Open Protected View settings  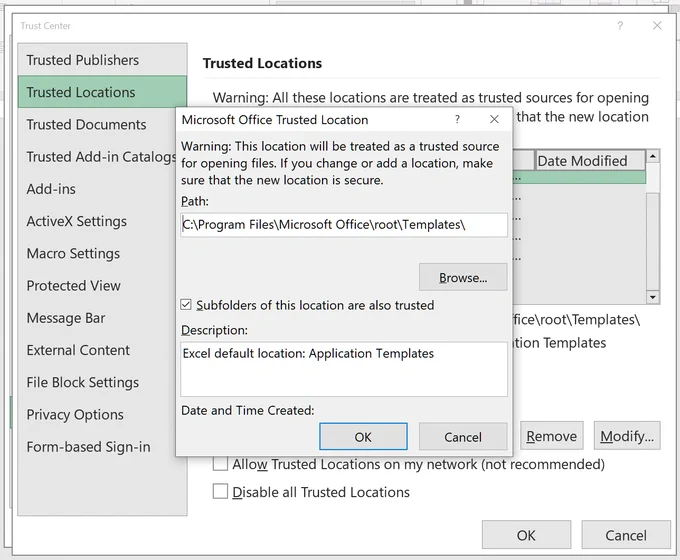[x=97, y=285]
